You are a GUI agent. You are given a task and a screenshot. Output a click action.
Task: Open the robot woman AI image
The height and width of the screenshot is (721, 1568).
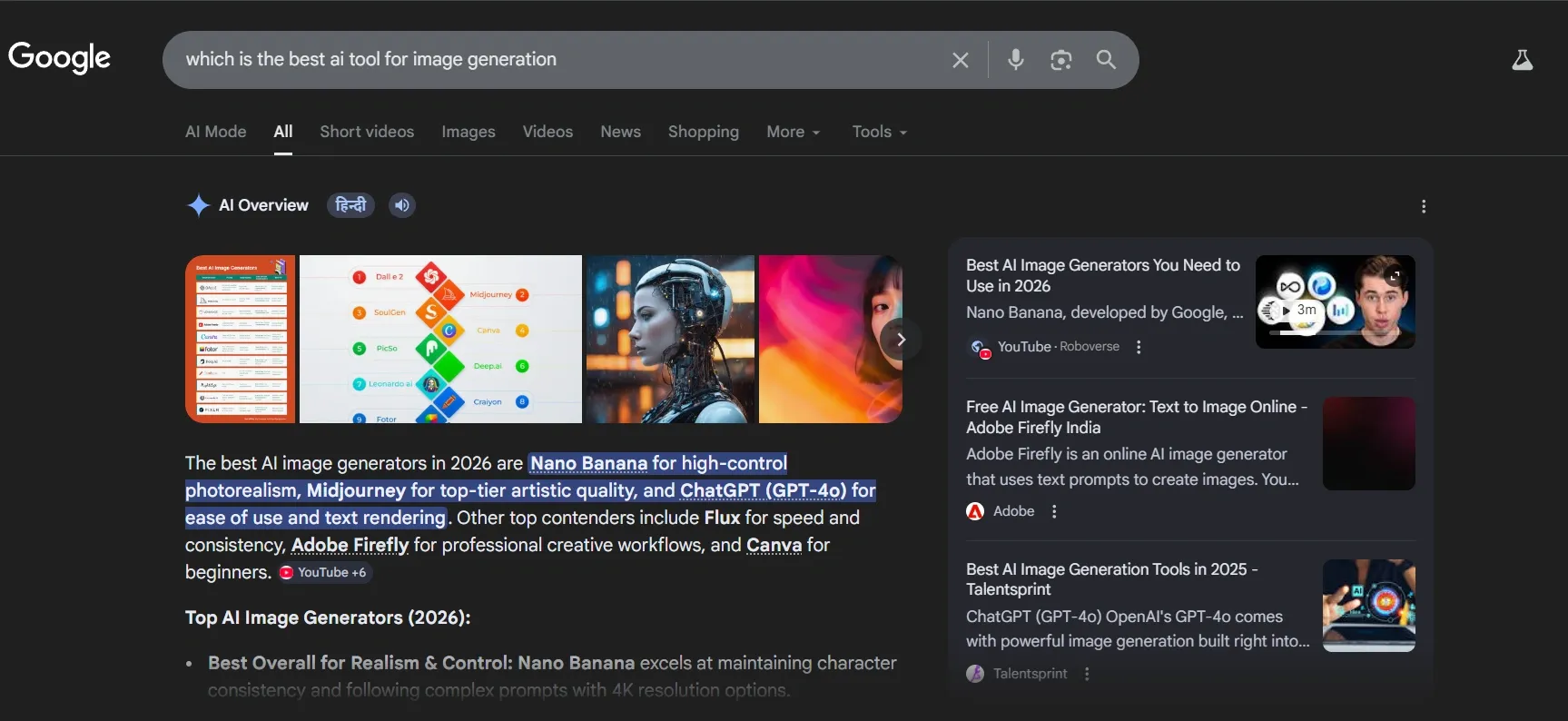670,340
